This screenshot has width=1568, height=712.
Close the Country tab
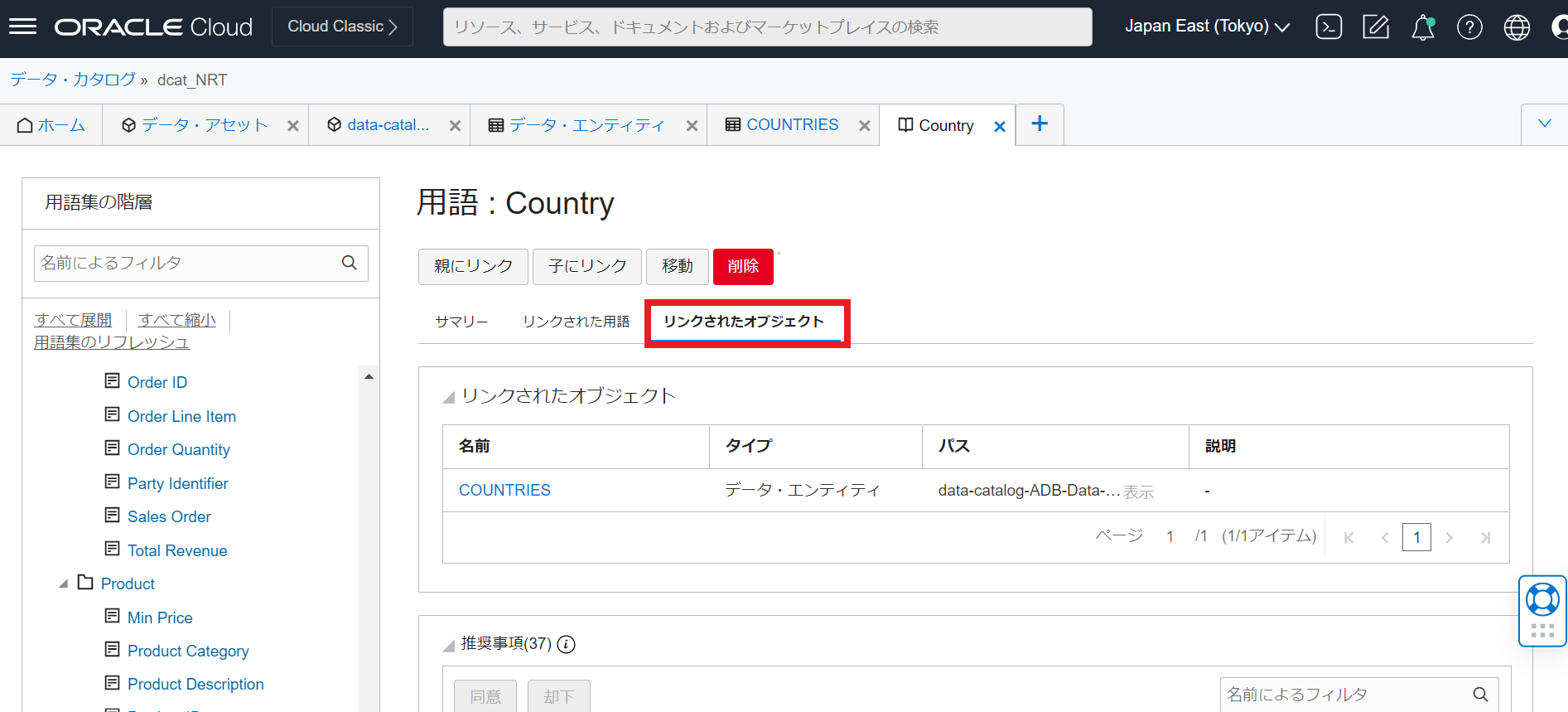(1000, 126)
